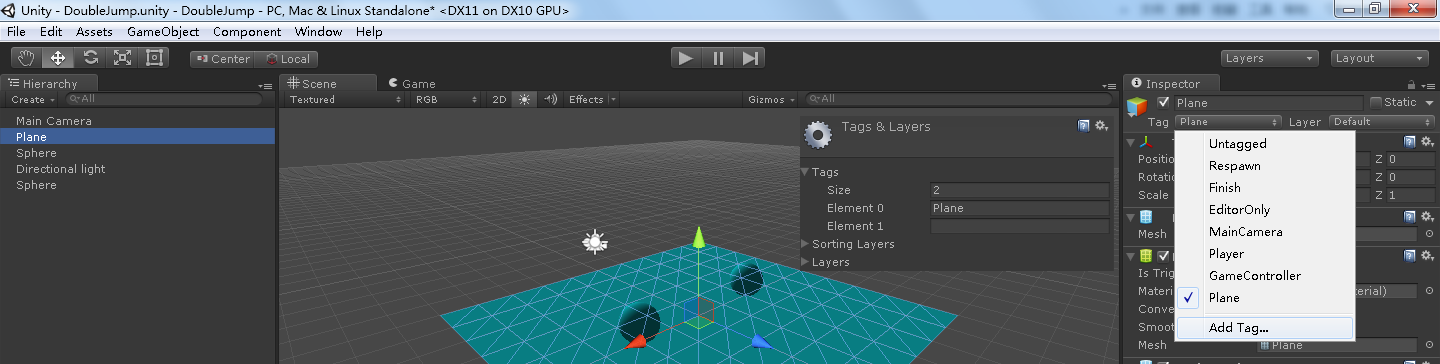
Task: Open the GameObject menu
Action: coord(163,32)
